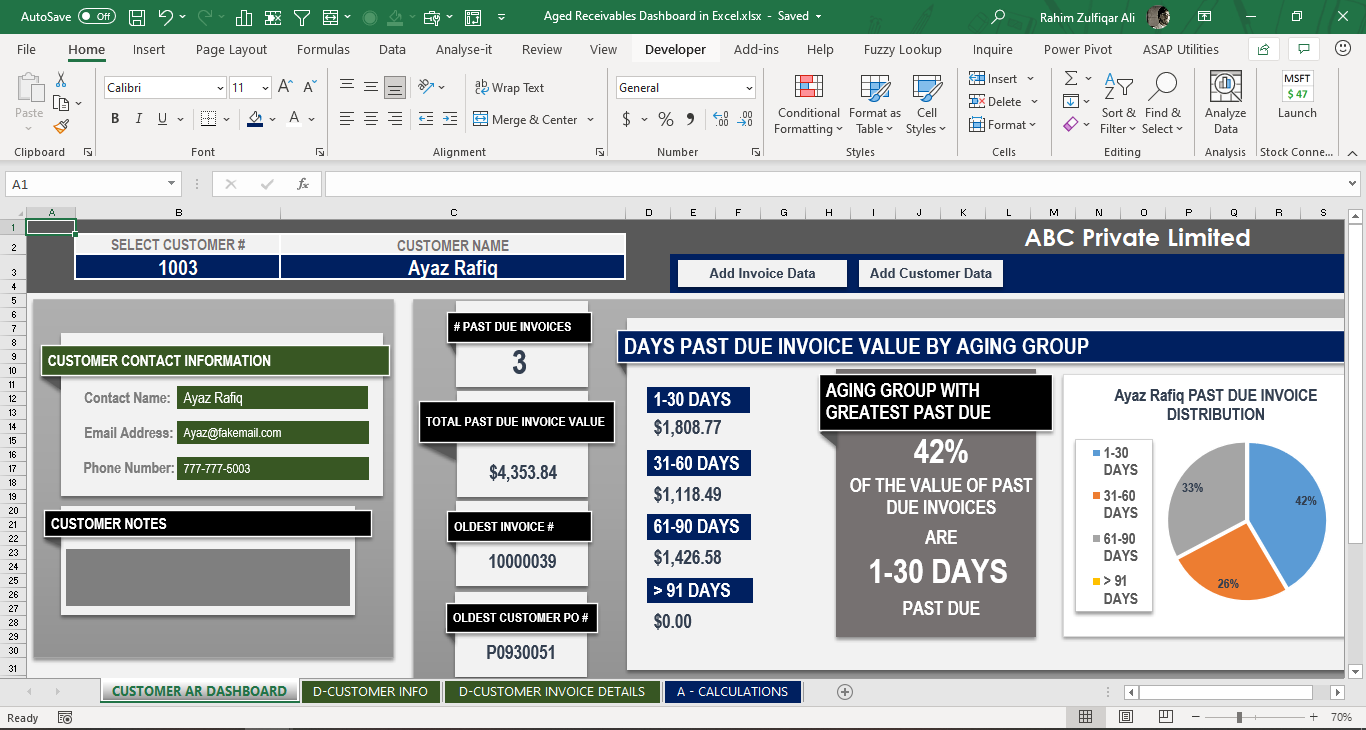1366x730 pixels.
Task: Increase decimal places
Action: [x=721, y=119]
